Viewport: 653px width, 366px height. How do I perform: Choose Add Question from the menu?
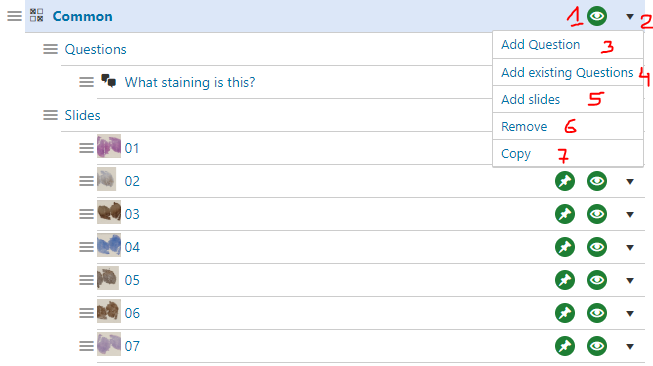[540, 45]
